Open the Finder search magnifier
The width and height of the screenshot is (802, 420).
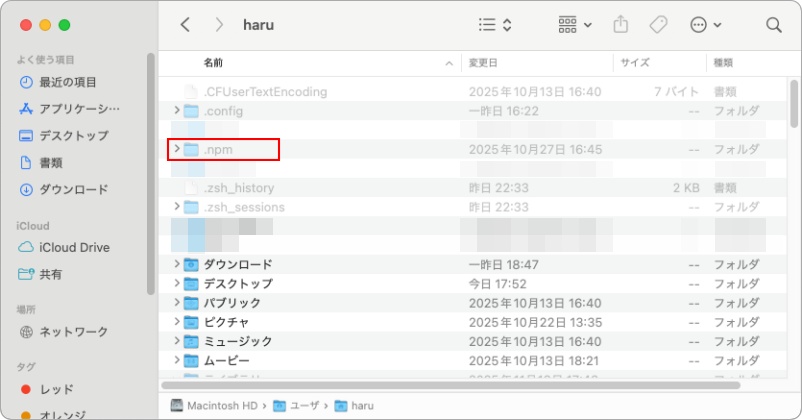coord(773,25)
